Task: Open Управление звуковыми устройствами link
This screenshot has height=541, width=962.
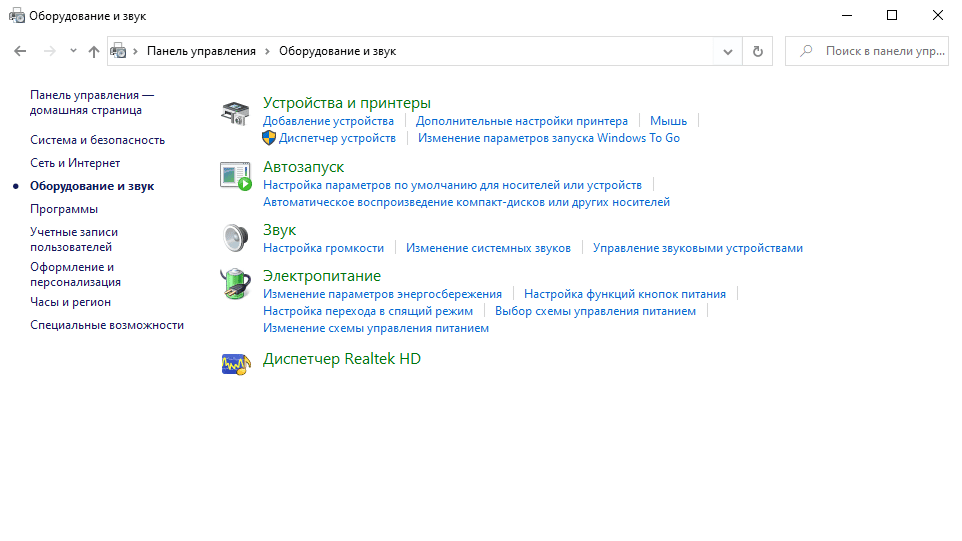Action: 697,248
